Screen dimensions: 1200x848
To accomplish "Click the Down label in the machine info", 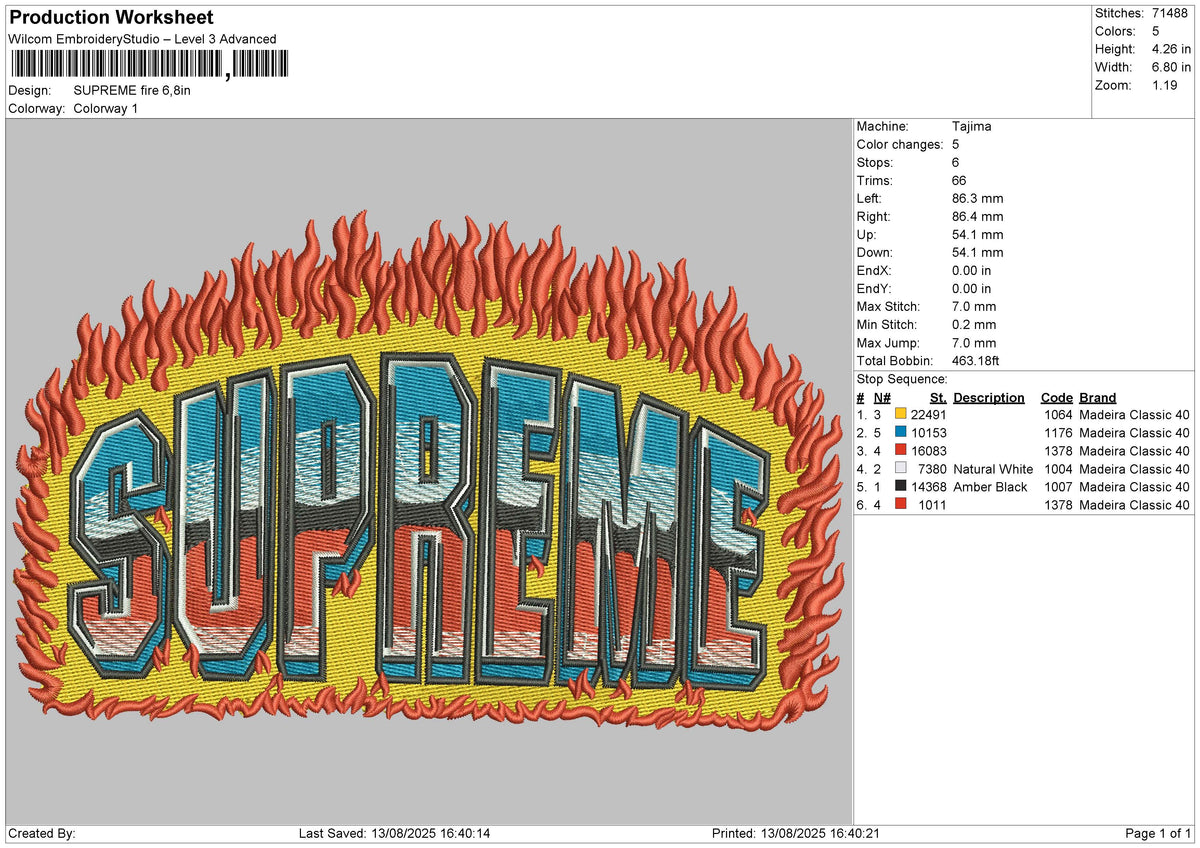I will pyautogui.click(x=875, y=253).
